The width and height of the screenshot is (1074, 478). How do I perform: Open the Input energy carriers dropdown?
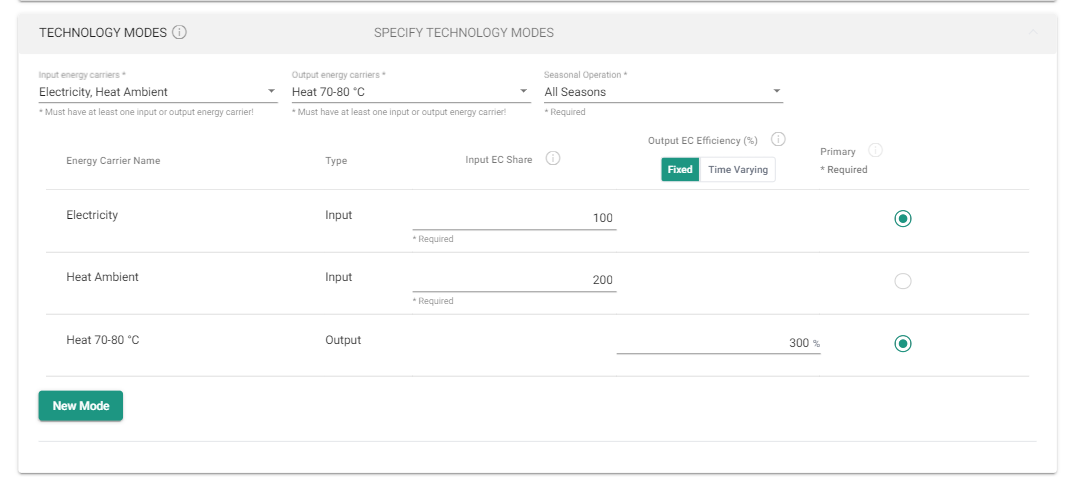click(158, 92)
